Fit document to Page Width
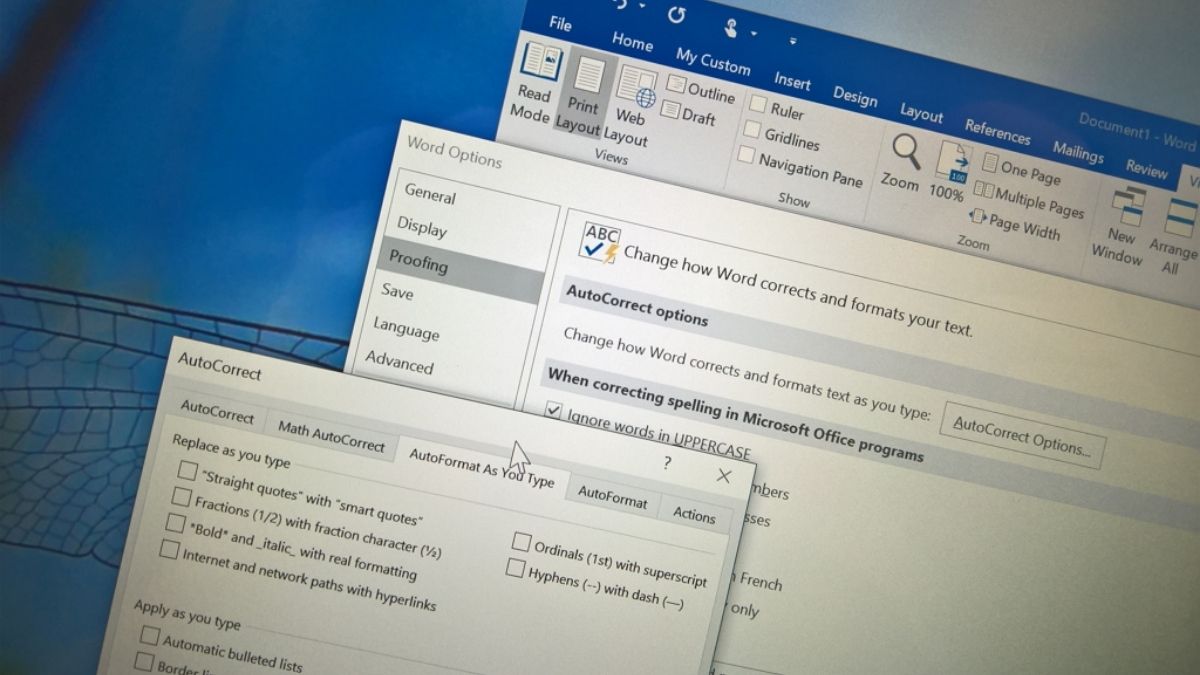 click(x=1014, y=224)
